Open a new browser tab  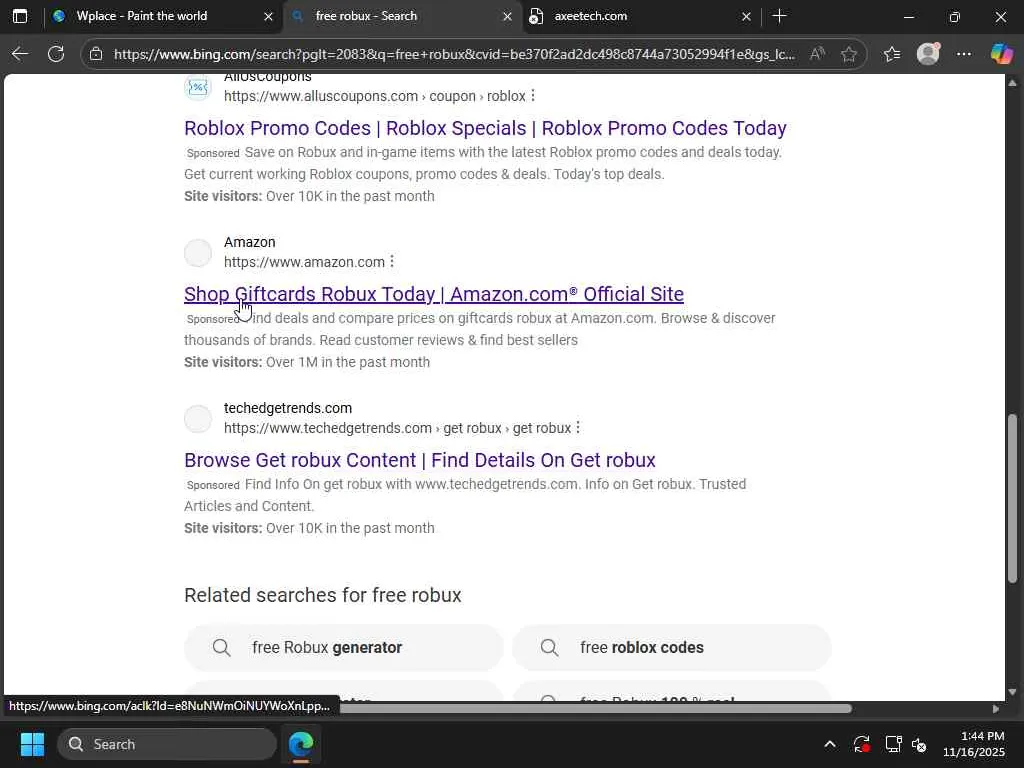pos(779,16)
